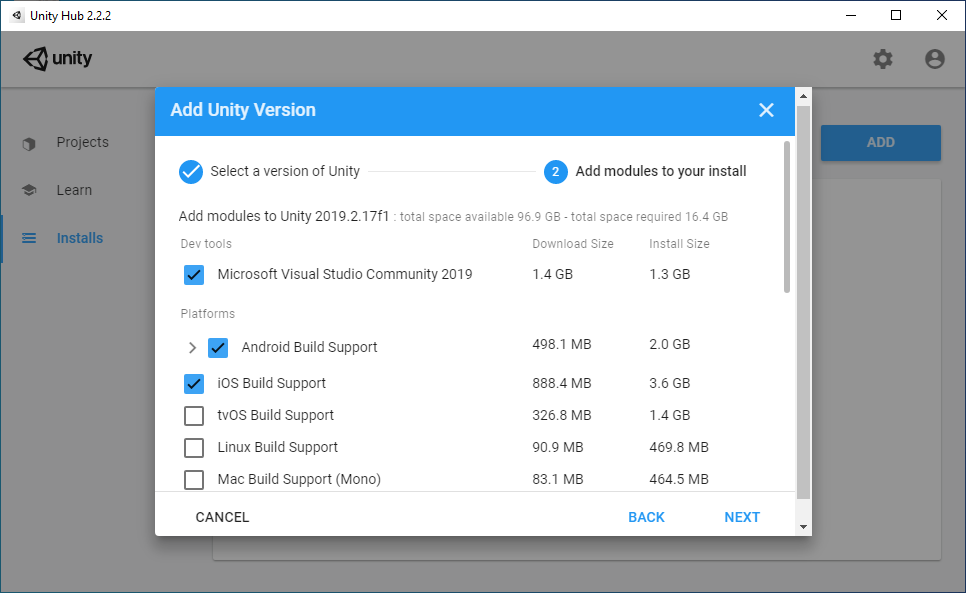
Task: Go to the Installs section
Action: click(79, 238)
